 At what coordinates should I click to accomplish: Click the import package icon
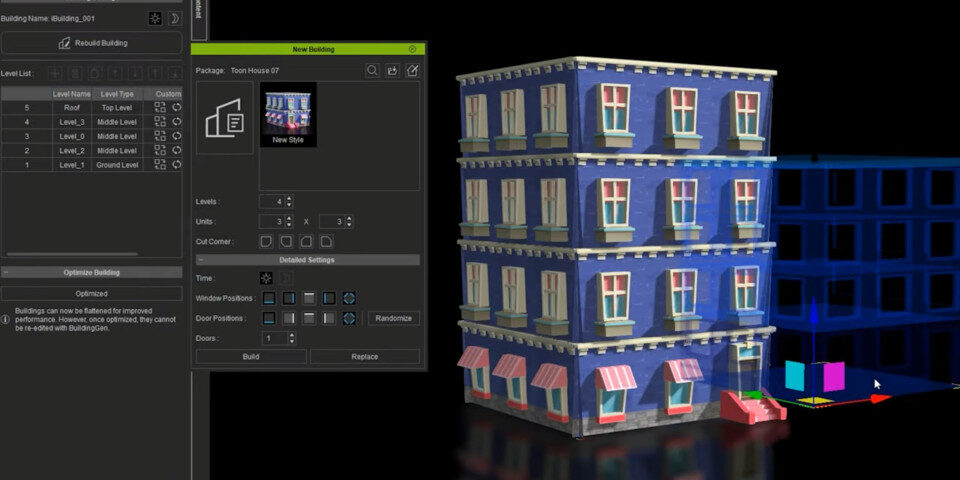tap(392, 71)
